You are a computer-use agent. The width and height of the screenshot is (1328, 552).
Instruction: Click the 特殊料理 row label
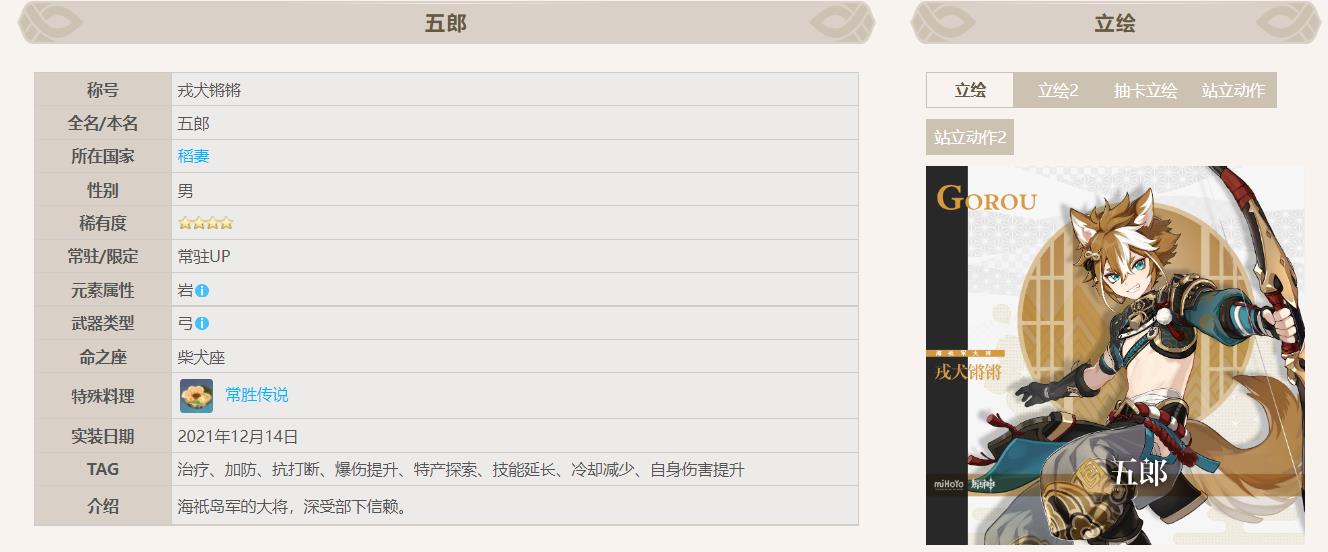coord(103,396)
